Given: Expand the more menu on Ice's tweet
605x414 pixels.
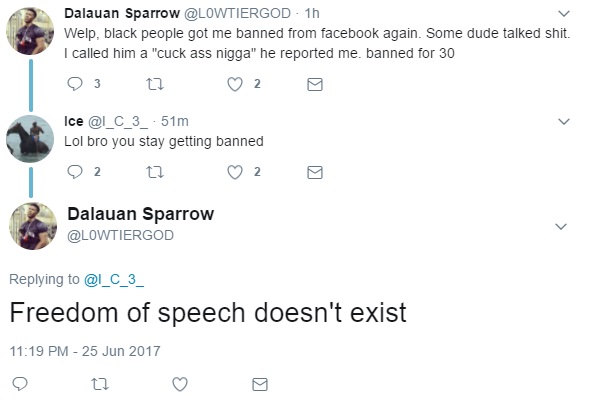Looking at the screenshot, I should point(564,122).
